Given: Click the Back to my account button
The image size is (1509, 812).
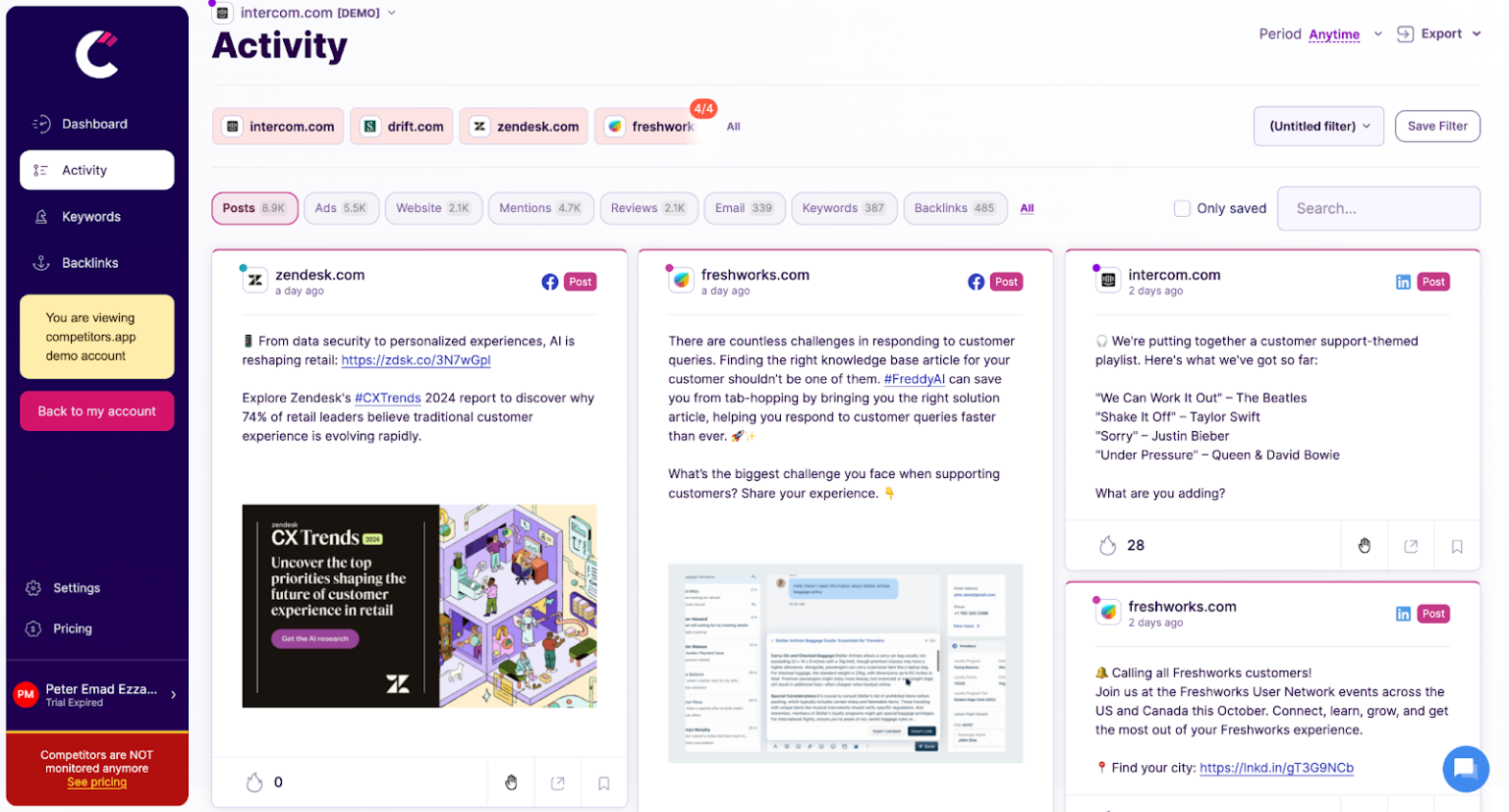Looking at the screenshot, I should [x=96, y=411].
